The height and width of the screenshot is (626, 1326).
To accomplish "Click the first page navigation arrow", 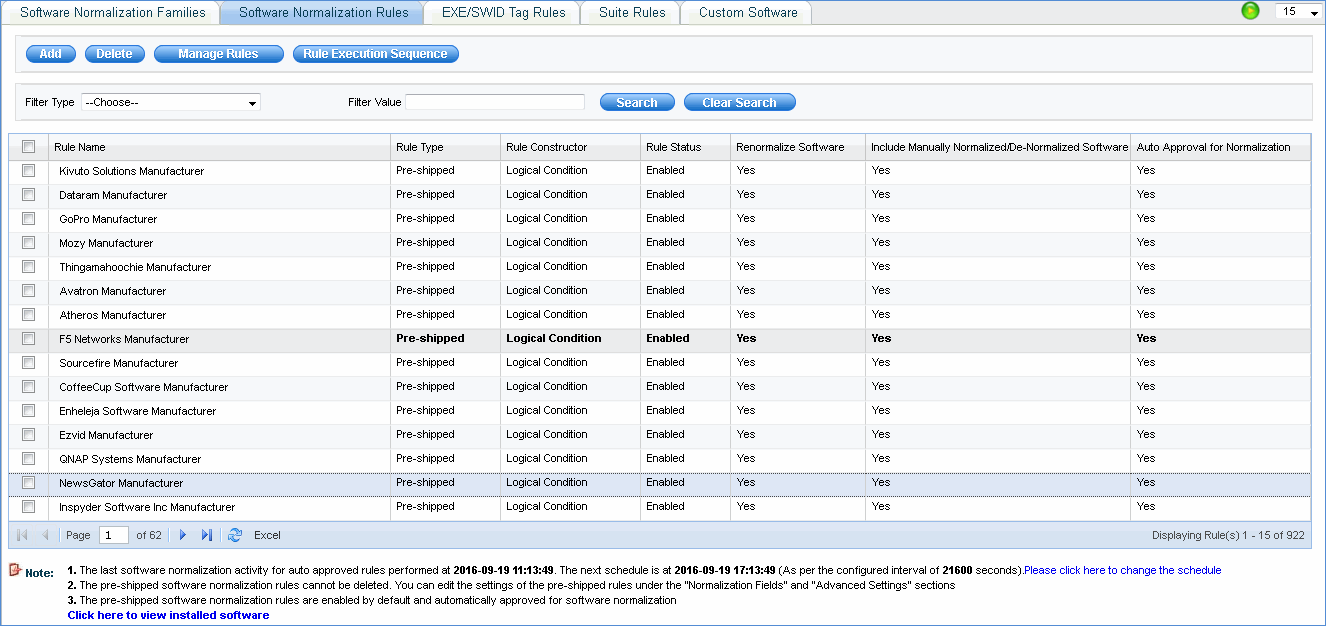I will pos(21,535).
